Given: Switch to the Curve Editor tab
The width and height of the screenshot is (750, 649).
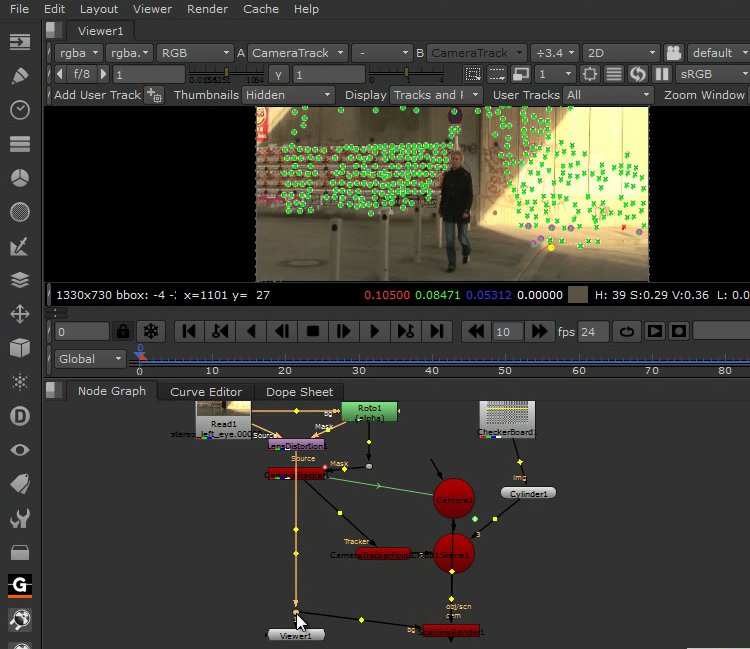Looking at the screenshot, I should (x=206, y=392).
